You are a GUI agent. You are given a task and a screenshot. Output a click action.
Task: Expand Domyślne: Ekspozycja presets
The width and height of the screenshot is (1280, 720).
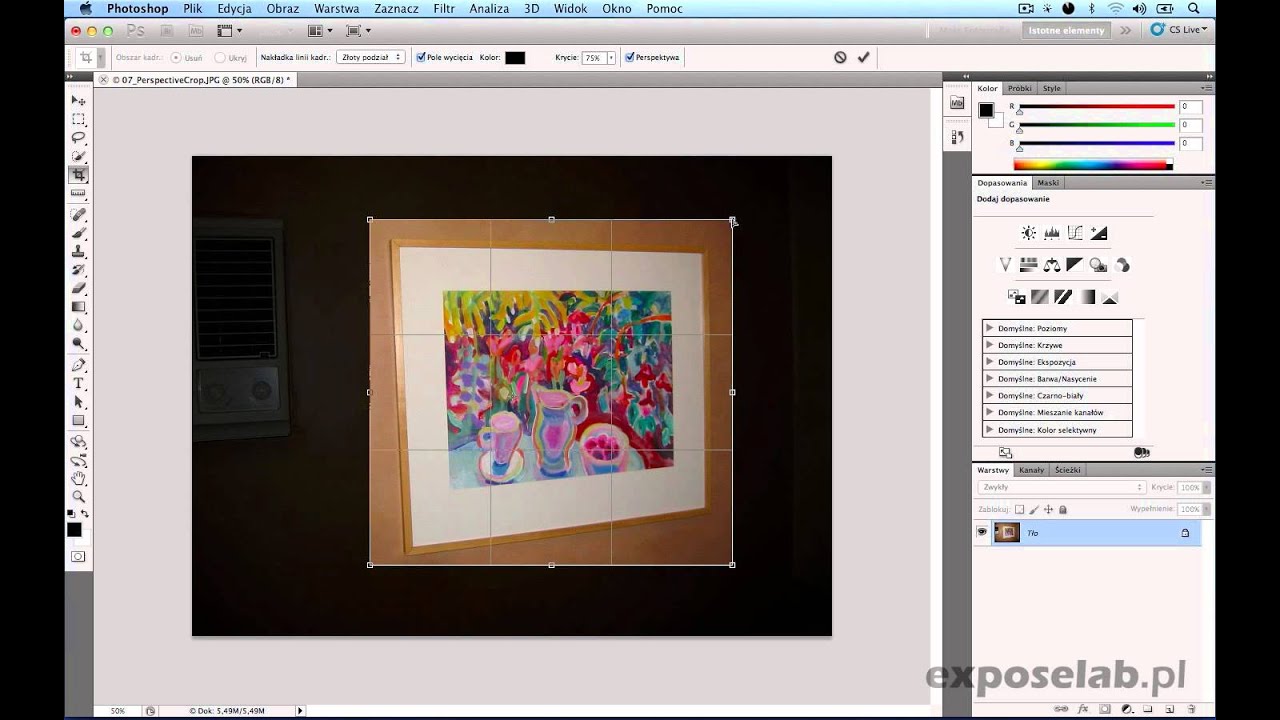point(990,361)
